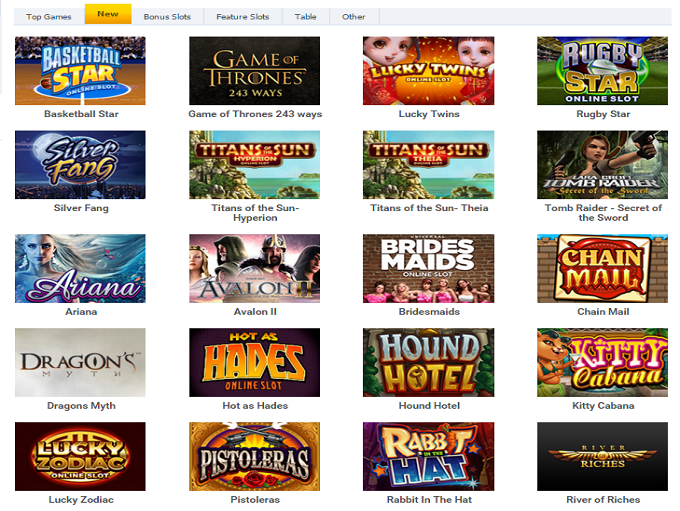Open the River of Riches title link

(x=603, y=499)
